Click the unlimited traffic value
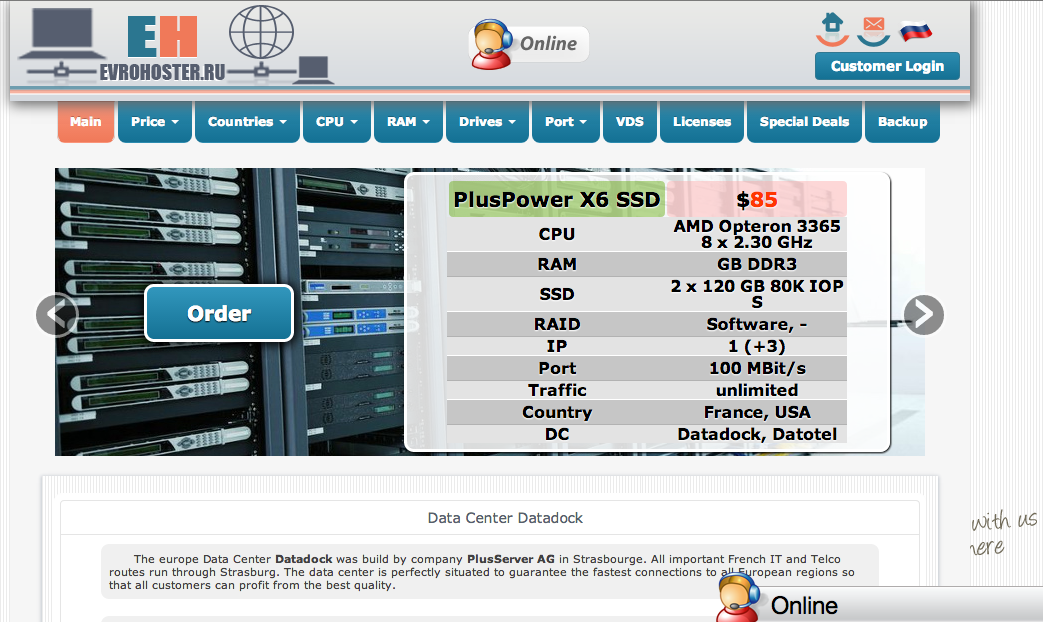Image resolution: width=1043 pixels, height=622 pixels. 757,390
